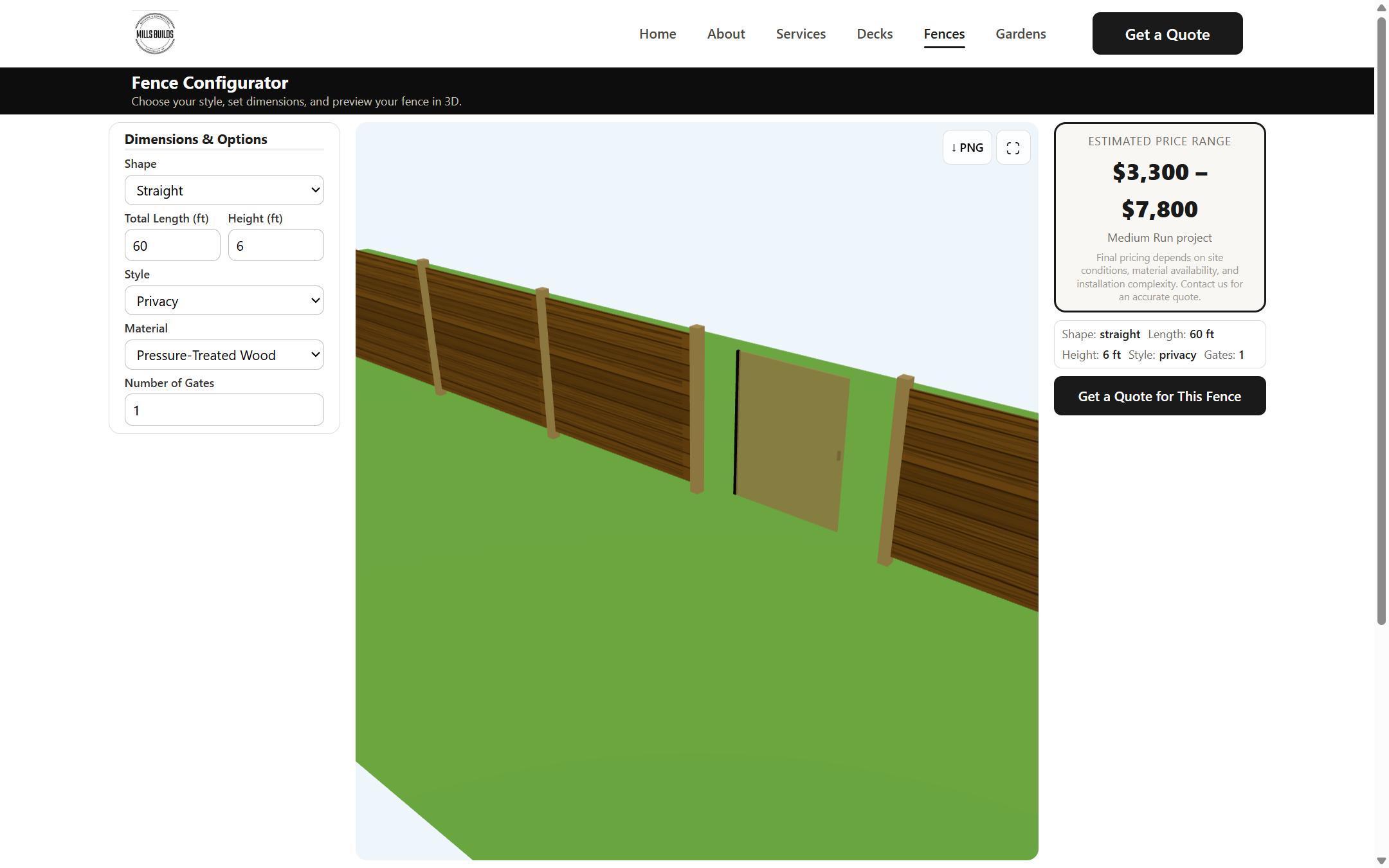This screenshot has width=1389, height=868.
Task: Open the Style dropdown set to Privacy
Action: click(x=224, y=301)
